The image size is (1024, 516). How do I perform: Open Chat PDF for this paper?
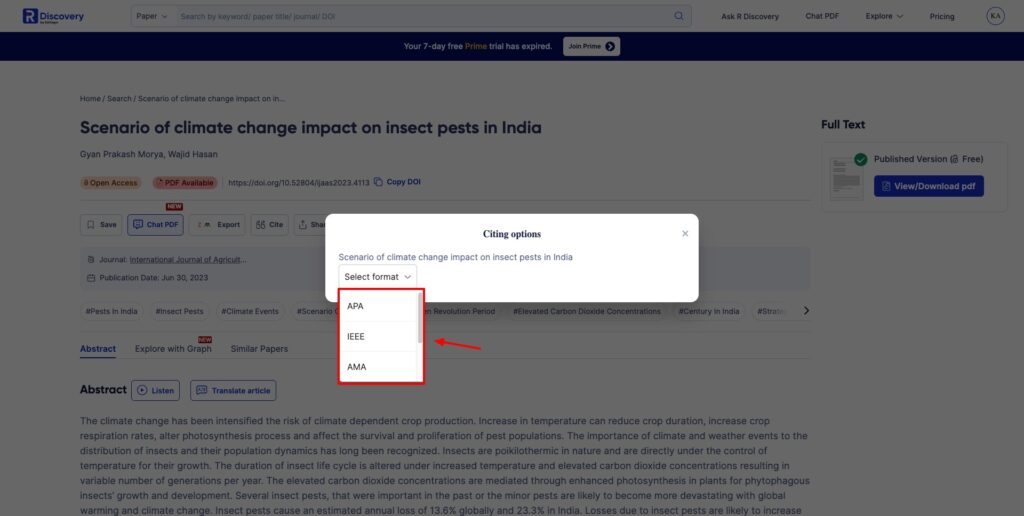coord(155,225)
